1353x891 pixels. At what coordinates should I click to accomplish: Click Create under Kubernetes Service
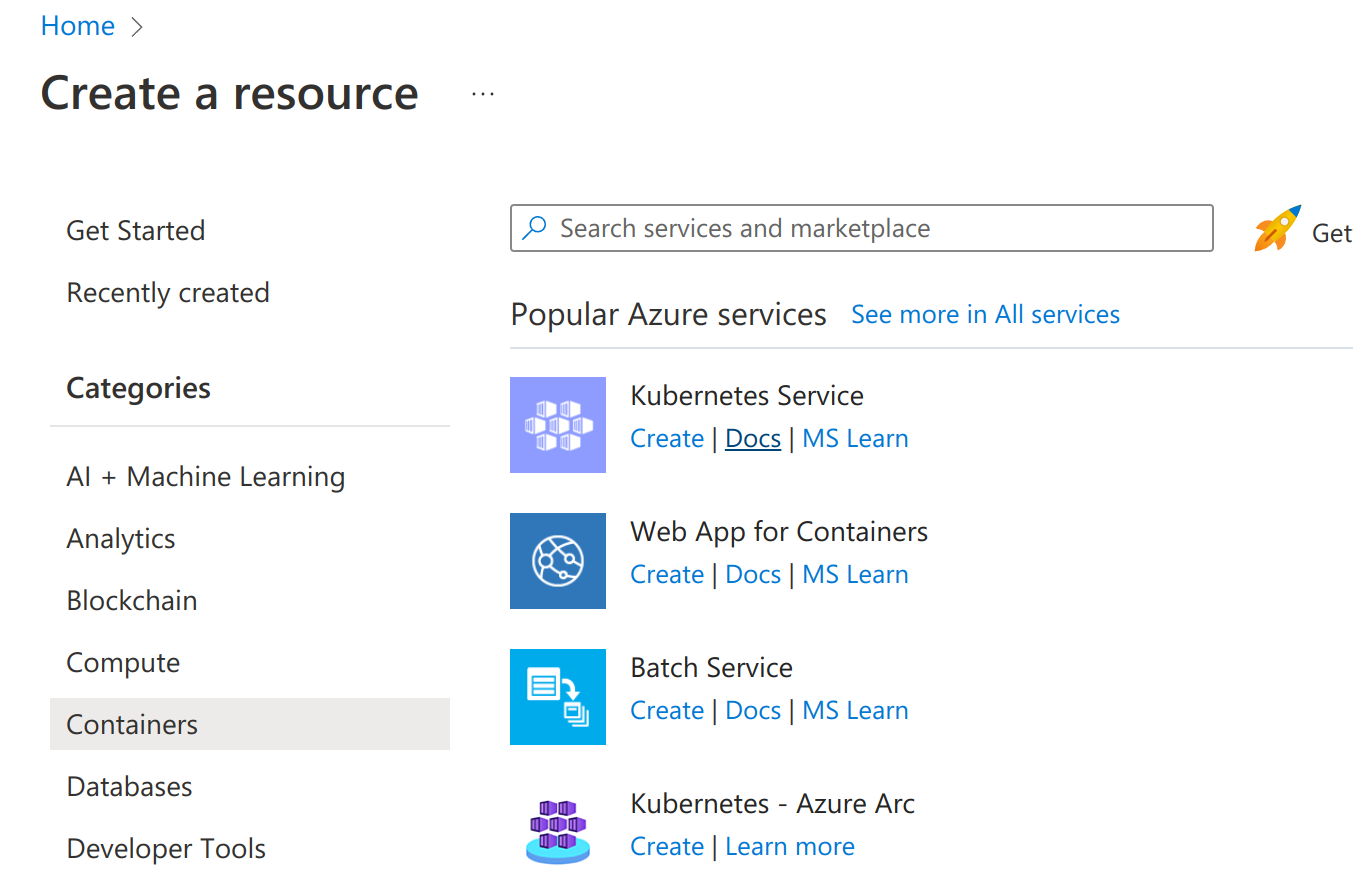pyautogui.click(x=667, y=439)
